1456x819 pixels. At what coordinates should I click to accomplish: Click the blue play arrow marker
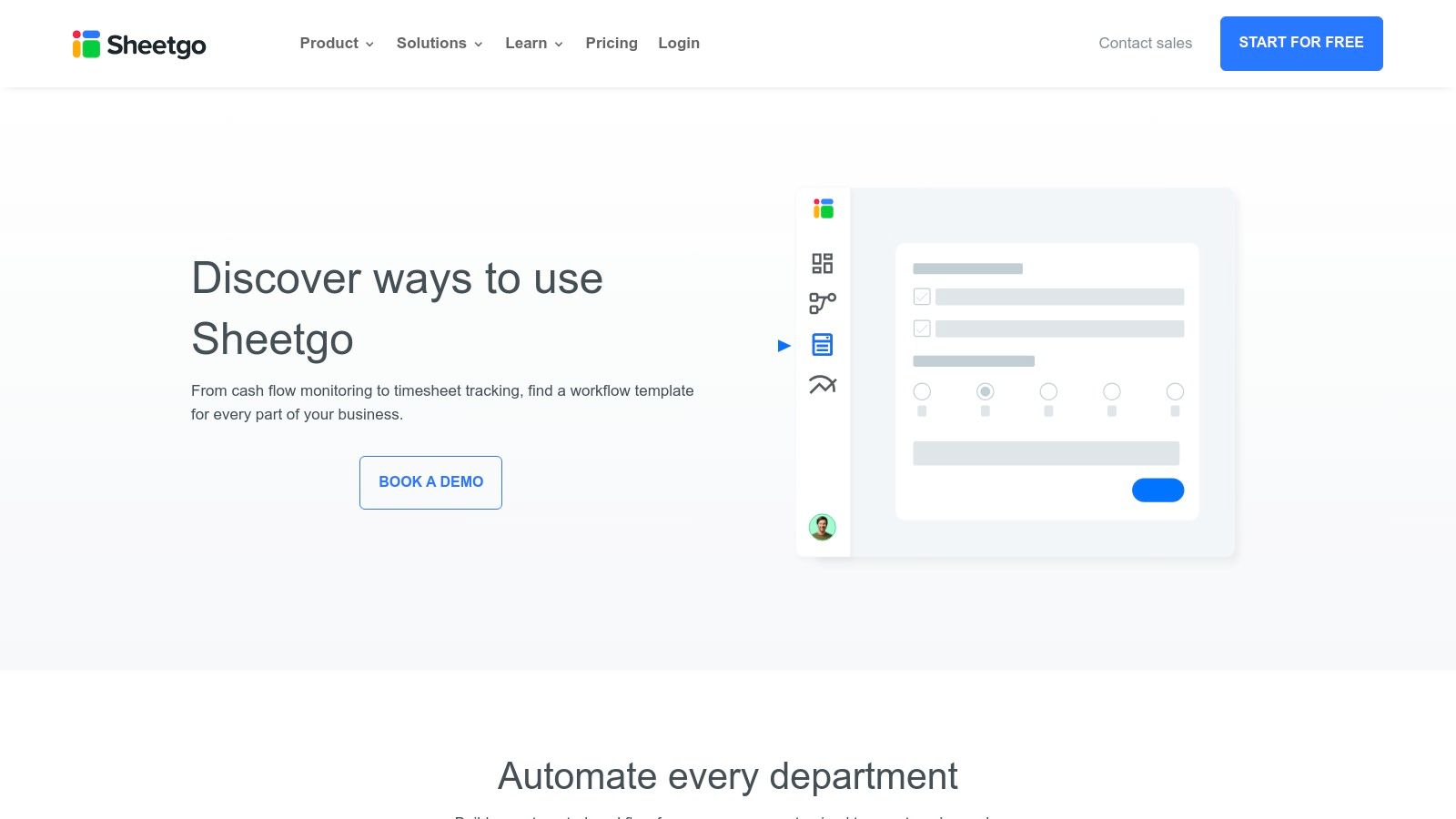(784, 346)
